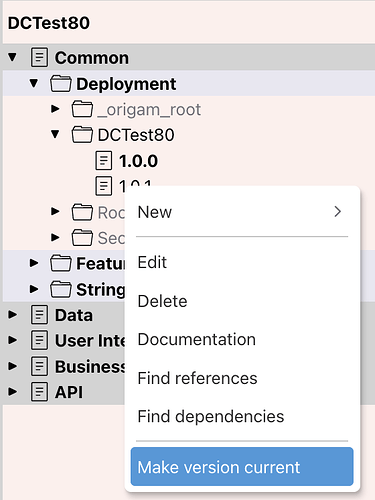Click the 1.0.1 version document icon

pyautogui.click(x=104, y=186)
